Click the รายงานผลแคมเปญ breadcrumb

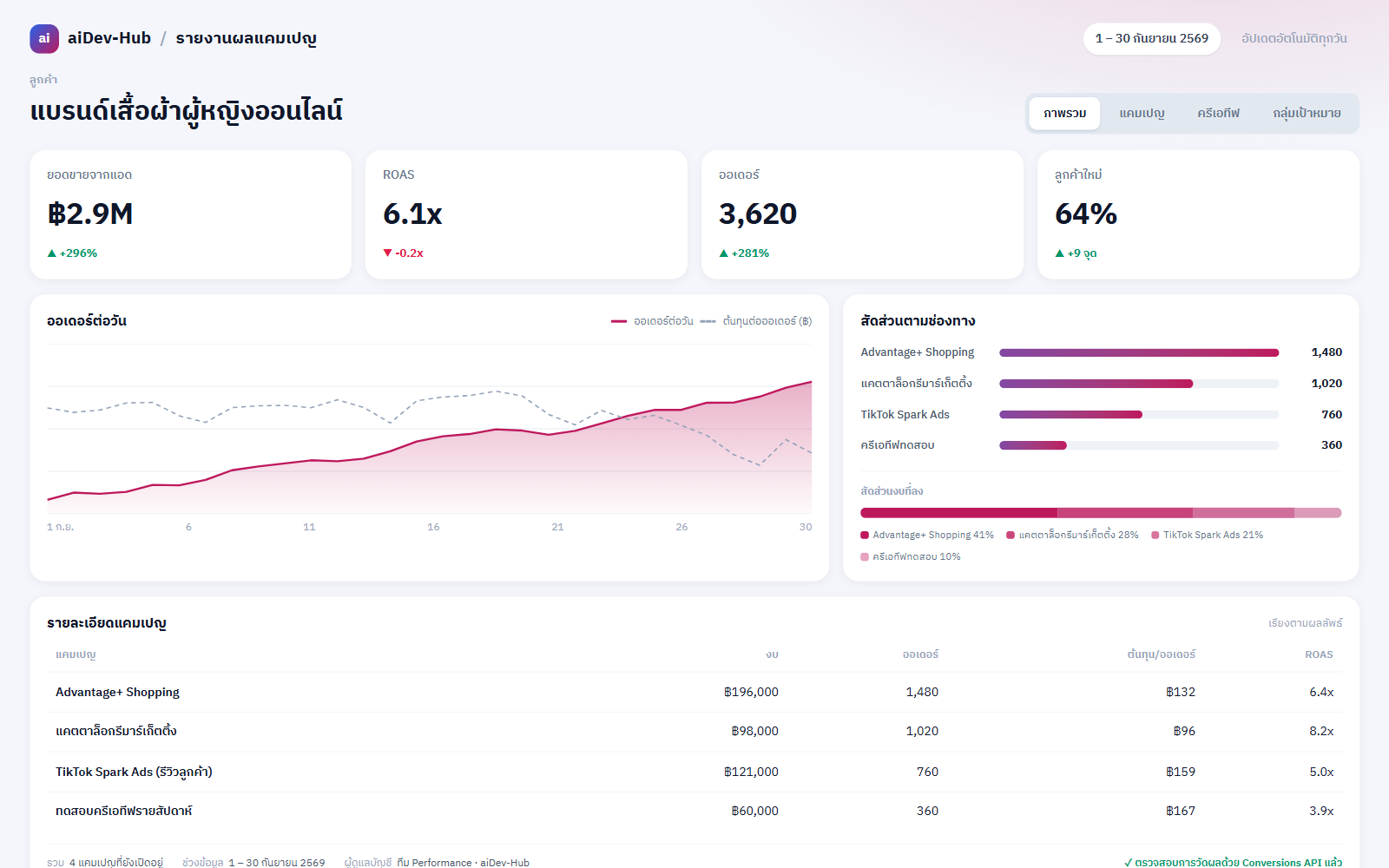coord(246,38)
